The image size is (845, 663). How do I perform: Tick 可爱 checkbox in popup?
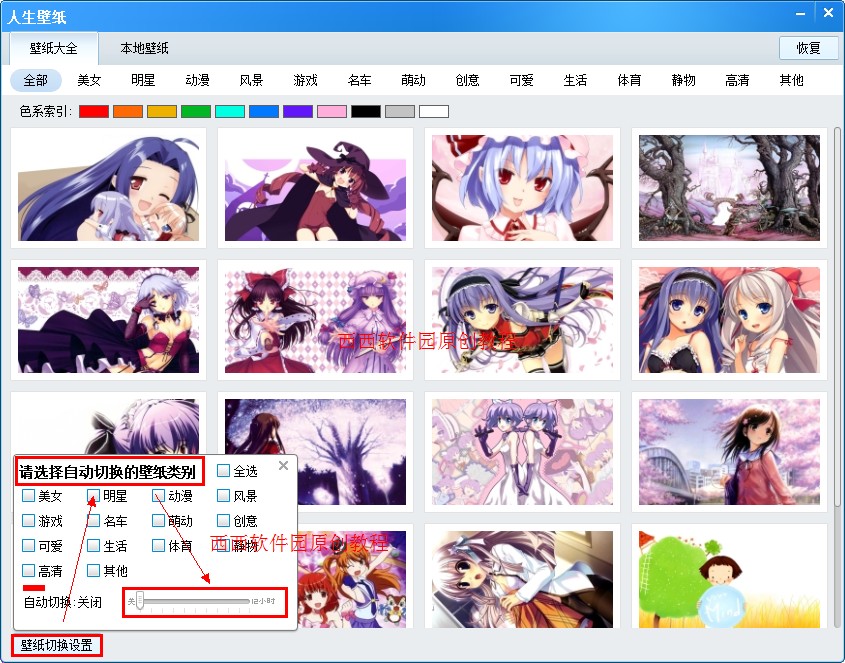(29, 545)
